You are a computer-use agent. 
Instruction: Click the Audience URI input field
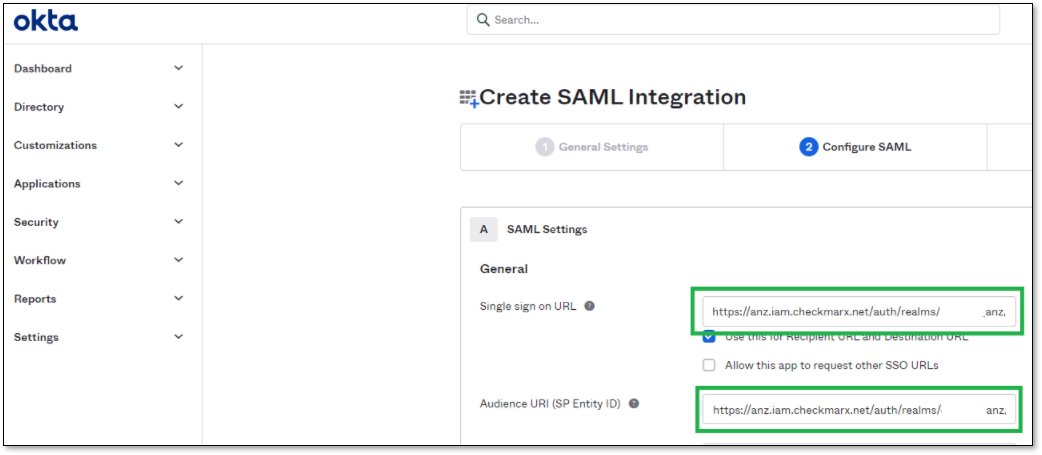[x=859, y=410]
